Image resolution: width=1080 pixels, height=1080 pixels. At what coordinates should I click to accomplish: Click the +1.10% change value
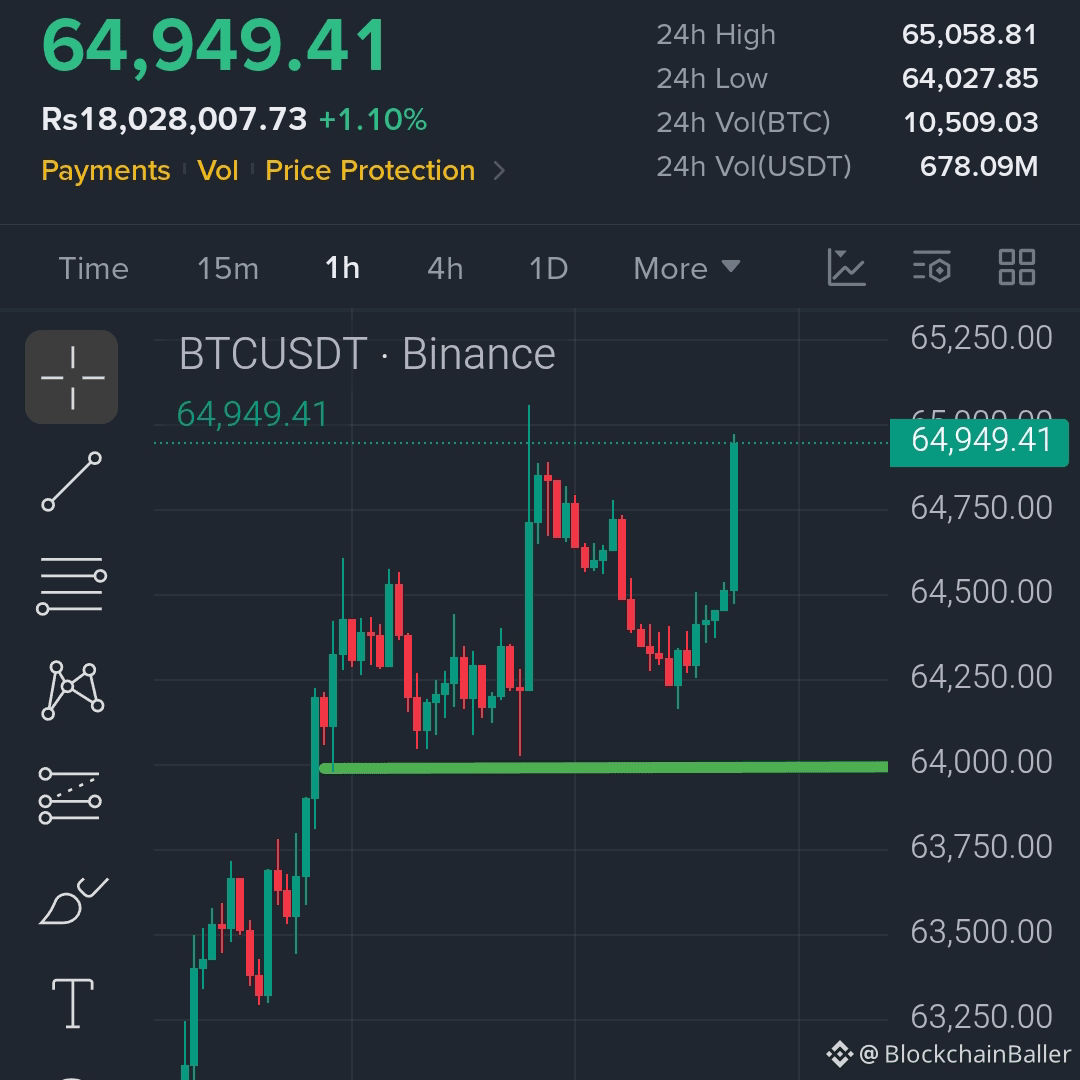(x=373, y=119)
